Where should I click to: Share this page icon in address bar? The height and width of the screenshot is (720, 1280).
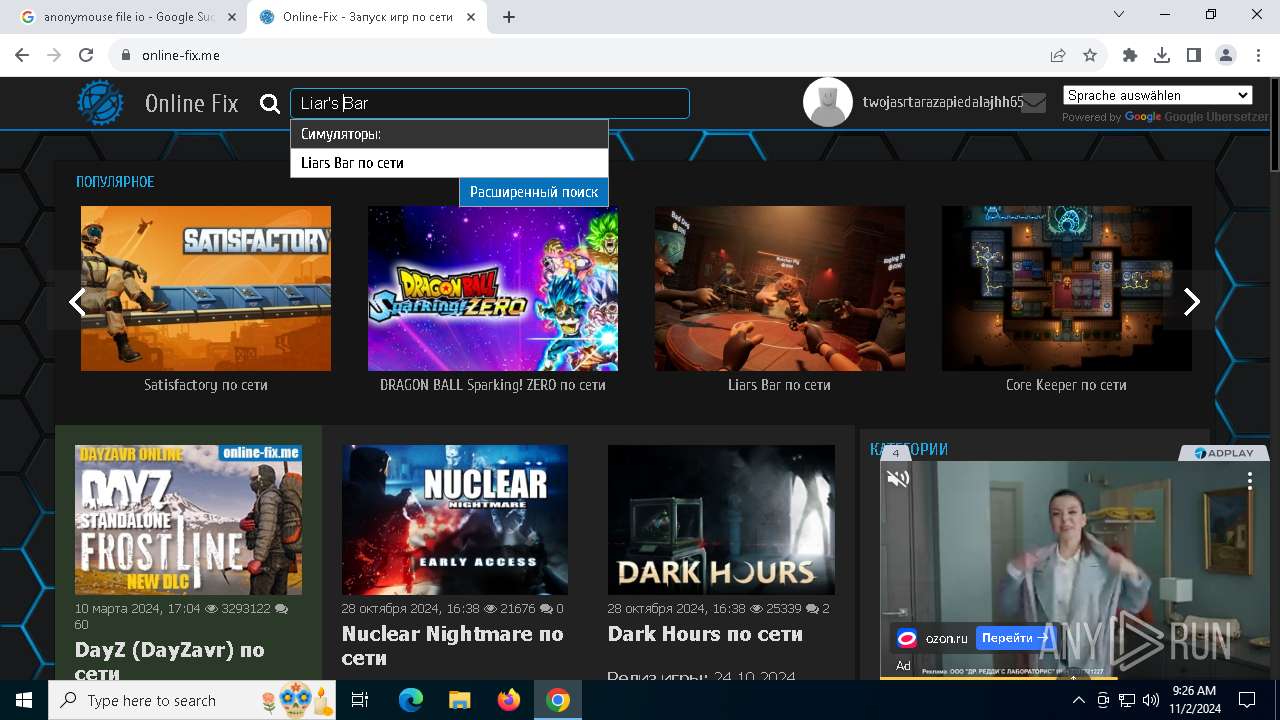tap(1058, 56)
